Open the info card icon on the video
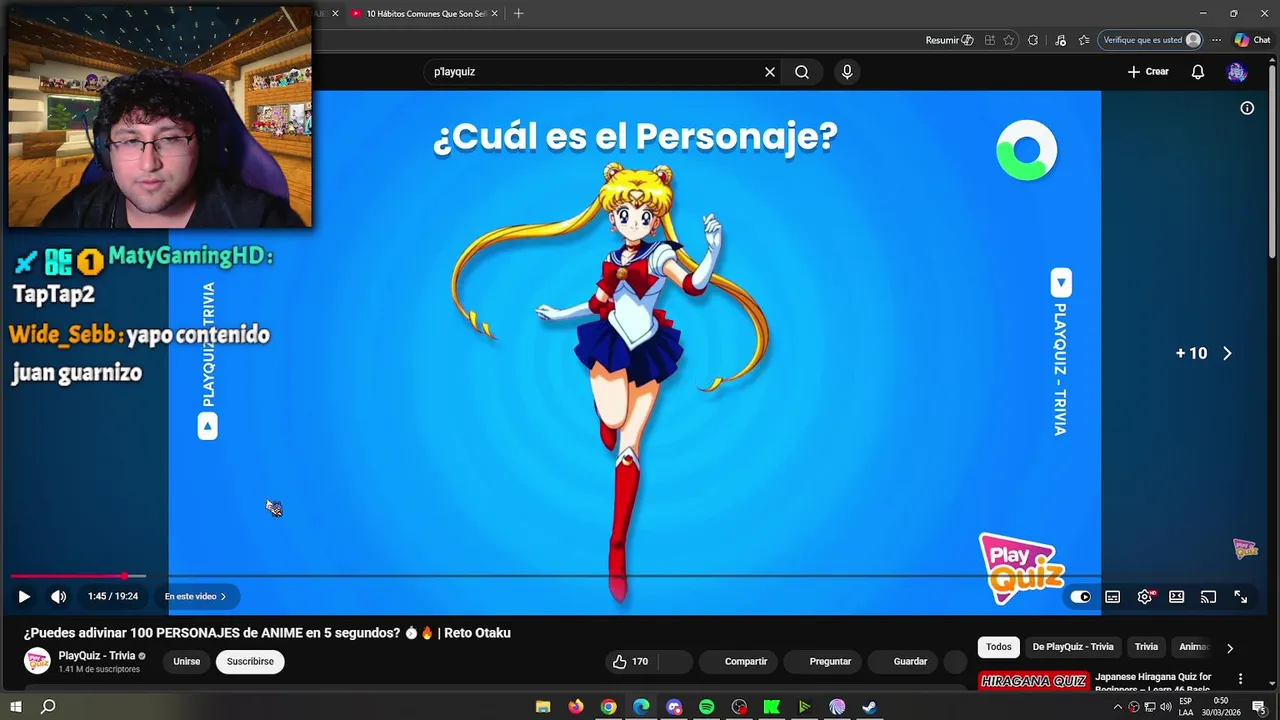 (x=1247, y=108)
